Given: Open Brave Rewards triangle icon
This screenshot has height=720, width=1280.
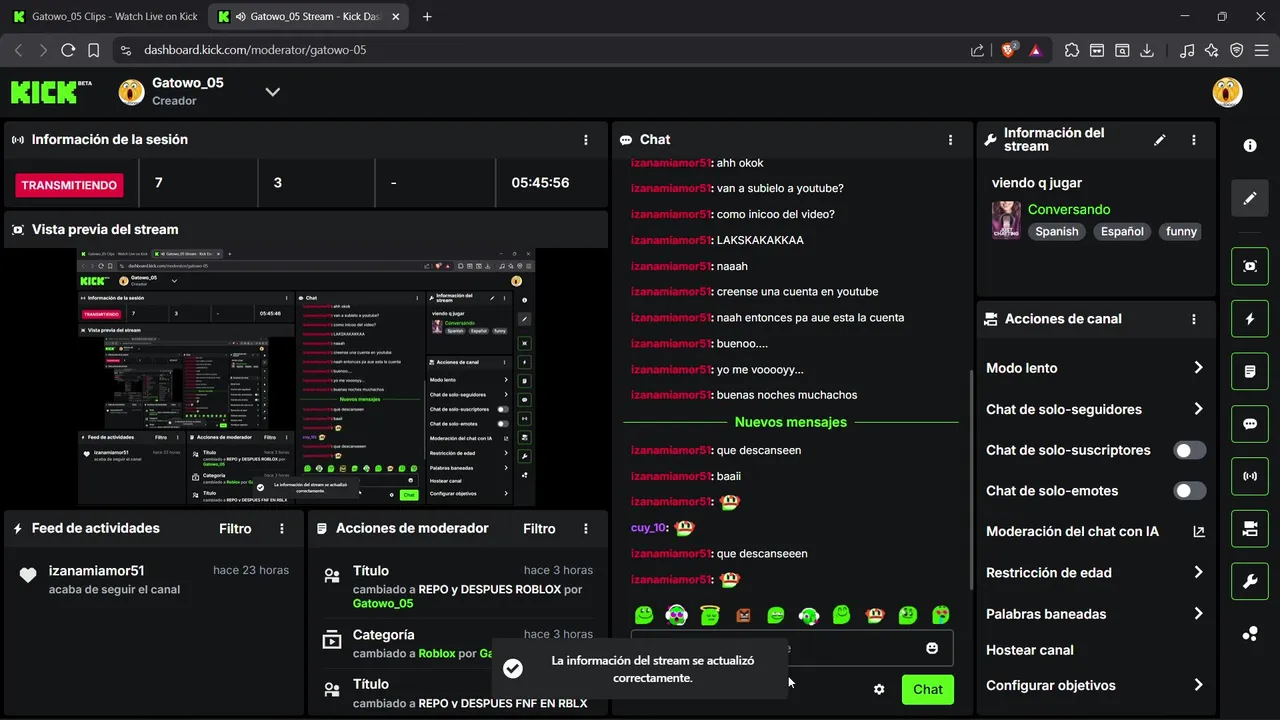Looking at the screenshot, I should [x=1035, y=50].
